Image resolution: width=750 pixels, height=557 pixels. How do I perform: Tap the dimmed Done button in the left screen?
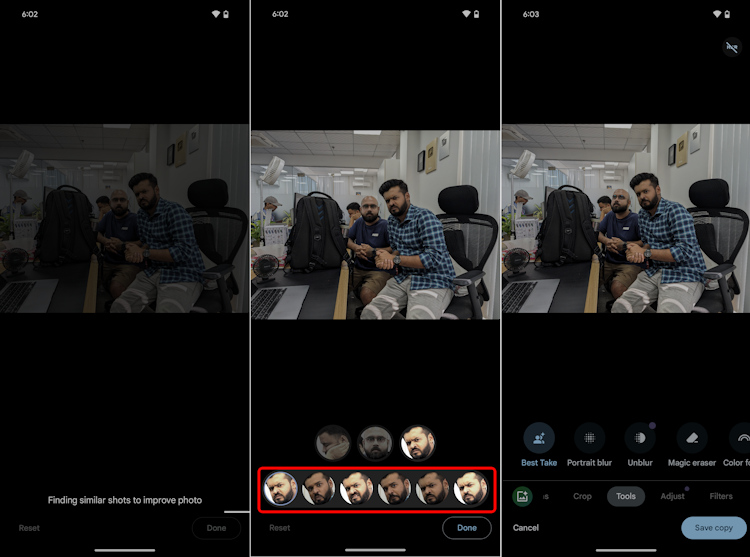click(x=216, y=528)
